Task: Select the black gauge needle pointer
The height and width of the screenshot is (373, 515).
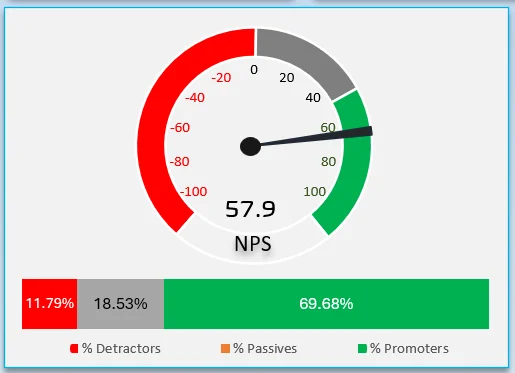Action: coord(315,137)
